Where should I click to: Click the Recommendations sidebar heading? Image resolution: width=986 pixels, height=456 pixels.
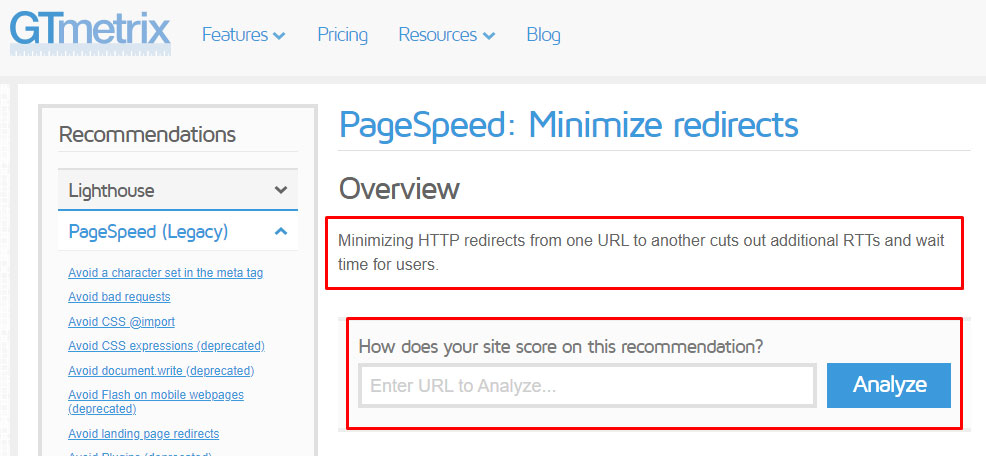[147, 134]
